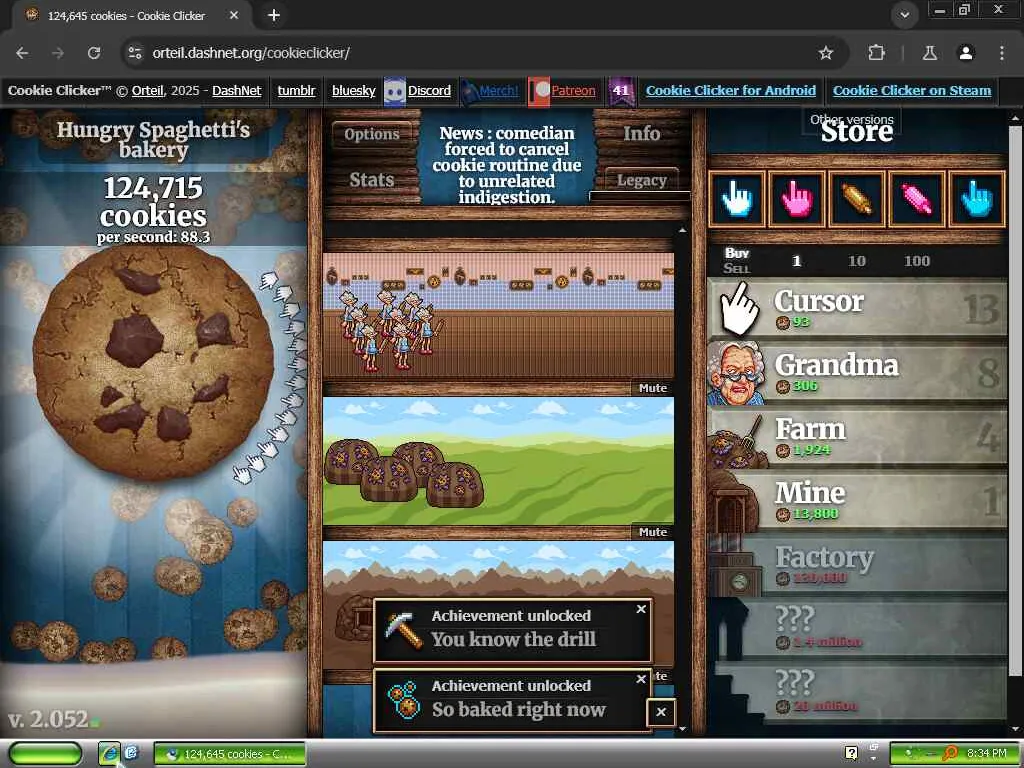1024x768 pixels.
Task: Set bulk purchase amount to 1
Action: (x=796, y=261)
